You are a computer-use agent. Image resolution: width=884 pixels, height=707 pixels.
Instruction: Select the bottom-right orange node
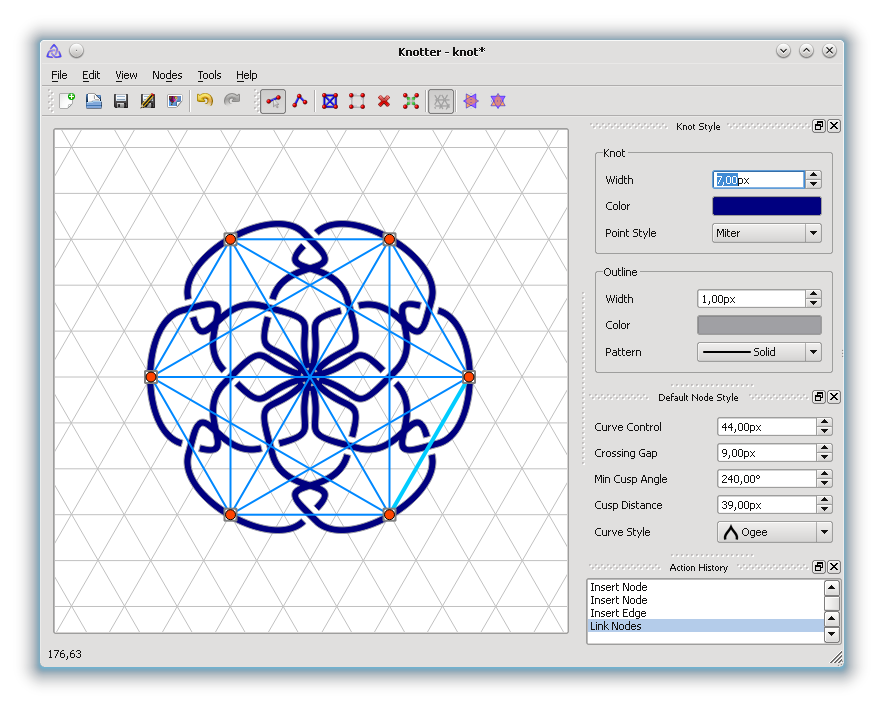(x=389, y=514)
